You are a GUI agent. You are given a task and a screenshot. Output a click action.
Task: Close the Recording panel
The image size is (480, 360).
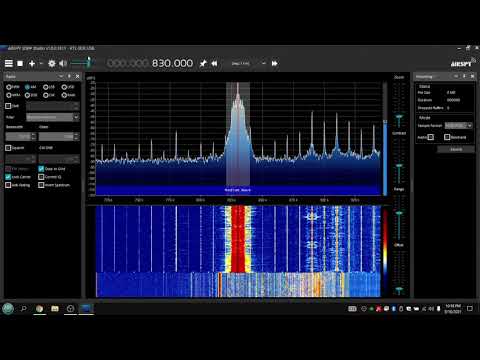click(472, 76)
